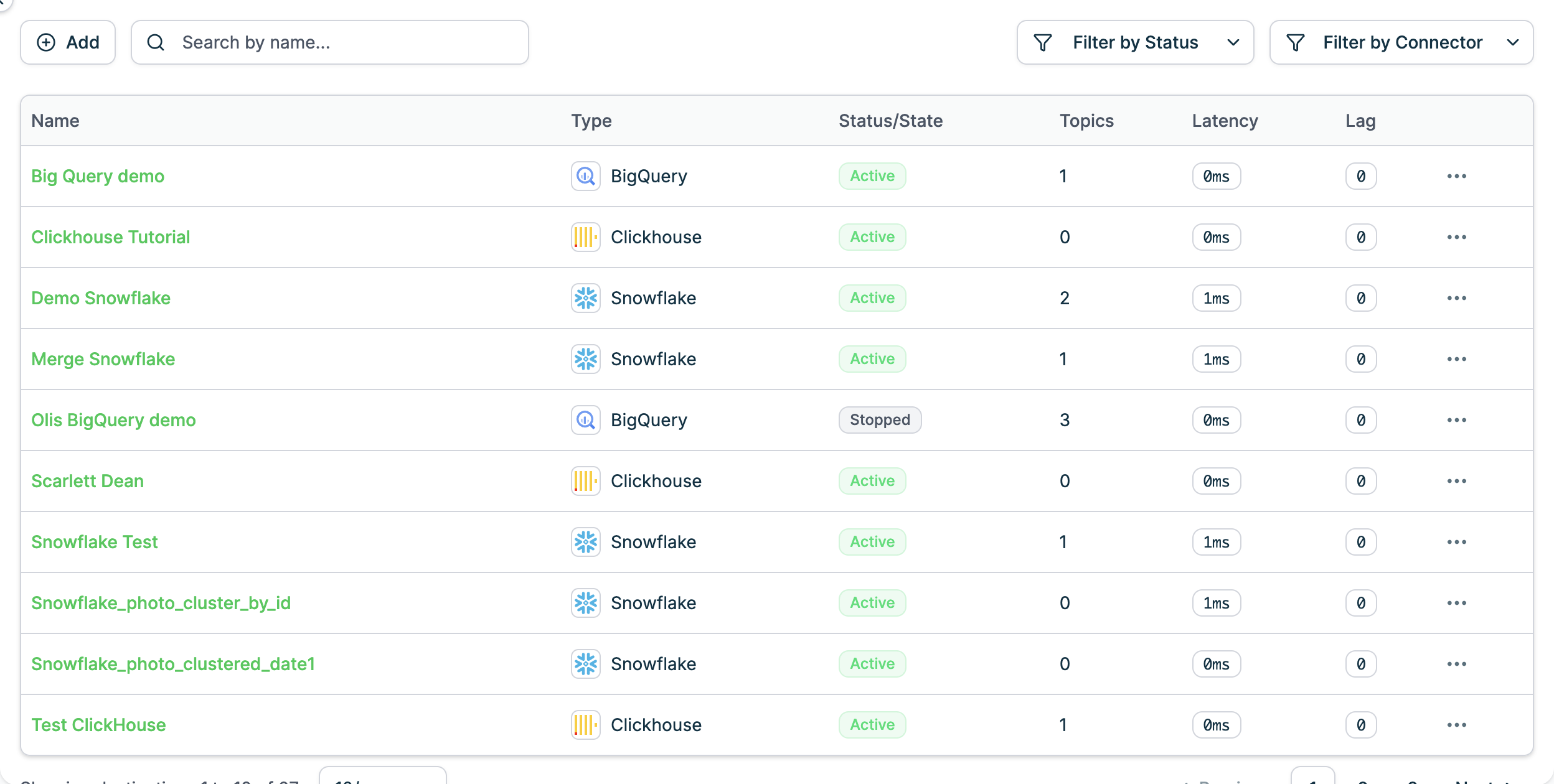Click the Name column header

[55, 121]
